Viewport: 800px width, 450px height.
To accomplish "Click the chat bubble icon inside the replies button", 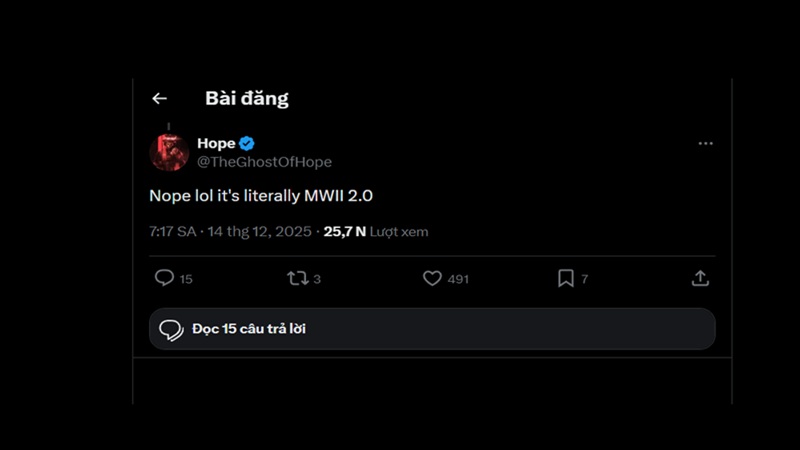I will (171, 329).
